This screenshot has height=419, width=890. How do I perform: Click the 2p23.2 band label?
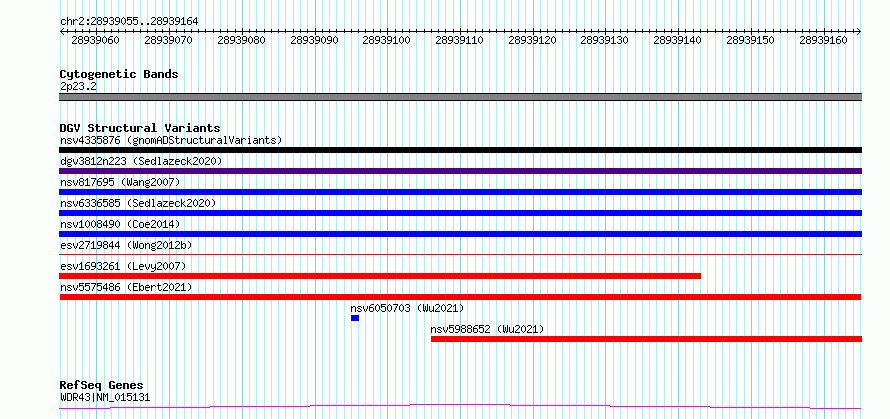(x=78, y=86)
